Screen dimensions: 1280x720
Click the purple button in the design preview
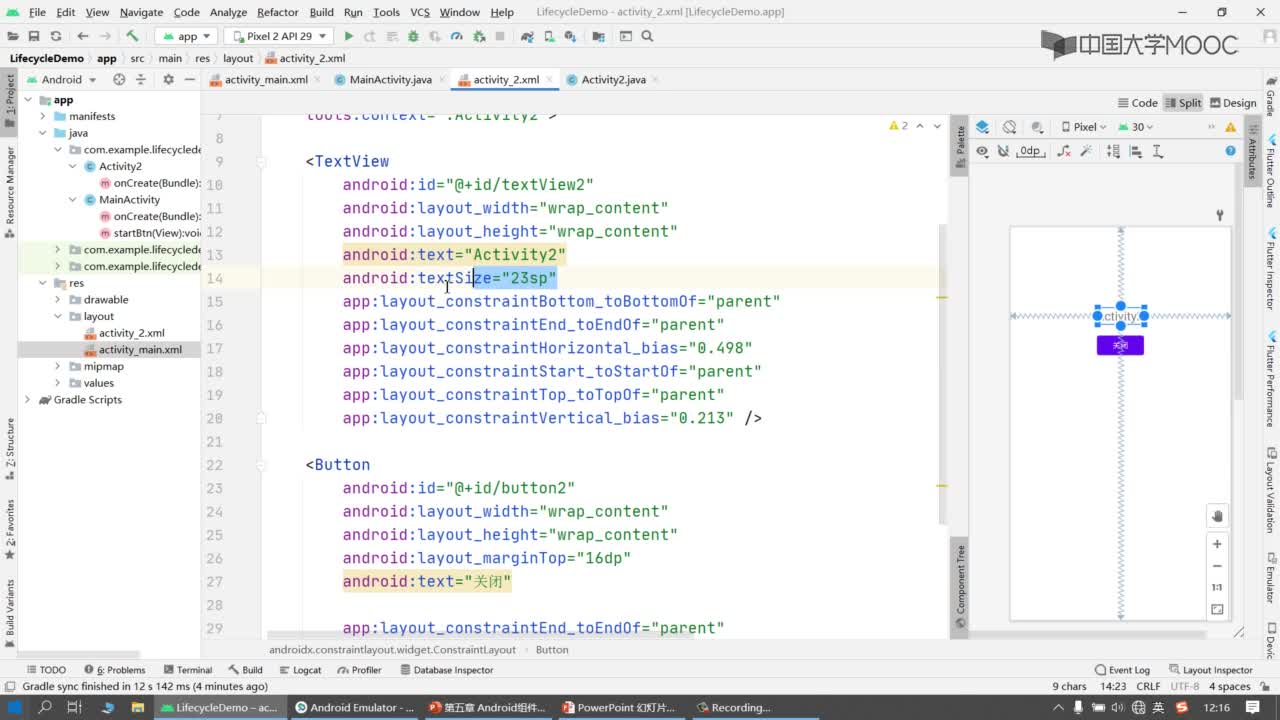click(1120, 345)
